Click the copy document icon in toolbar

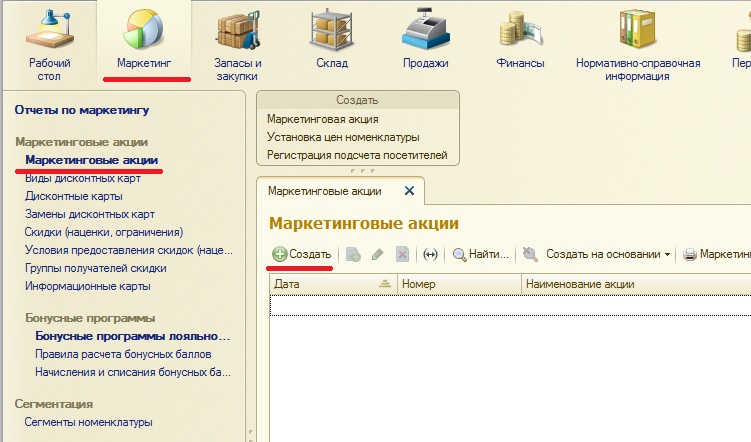click(354, 255)
